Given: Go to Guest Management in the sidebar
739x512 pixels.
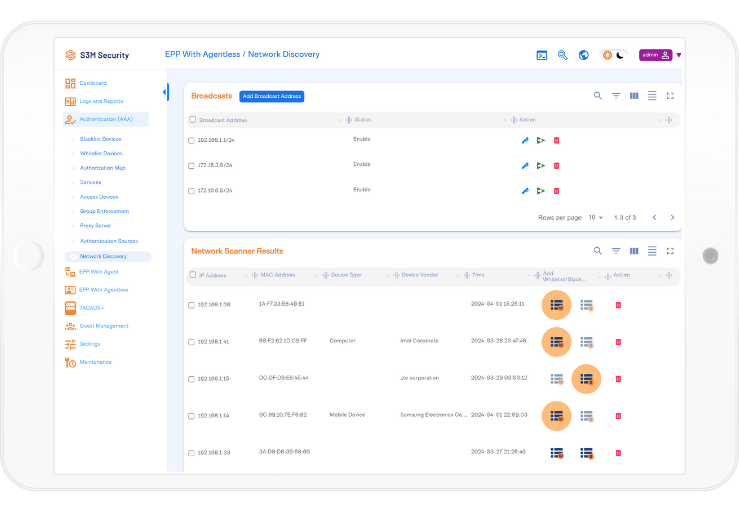Looking at the screenshot, I should [x=104, y=326].
